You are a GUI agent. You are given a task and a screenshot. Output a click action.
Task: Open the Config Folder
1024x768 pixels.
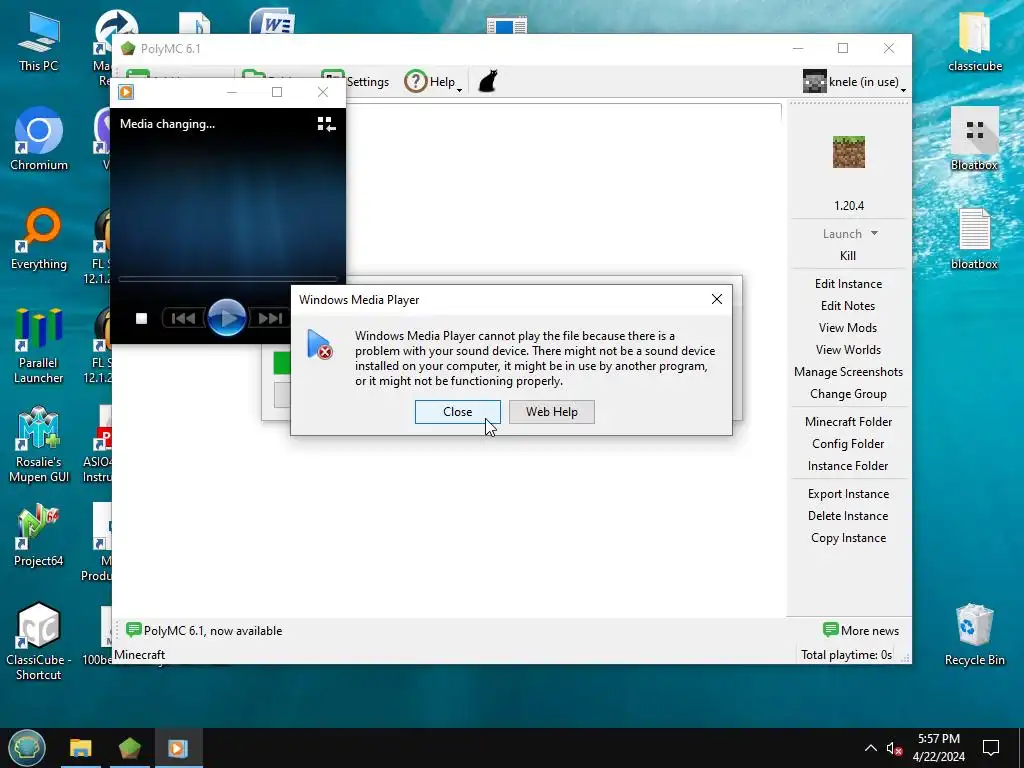848,444
